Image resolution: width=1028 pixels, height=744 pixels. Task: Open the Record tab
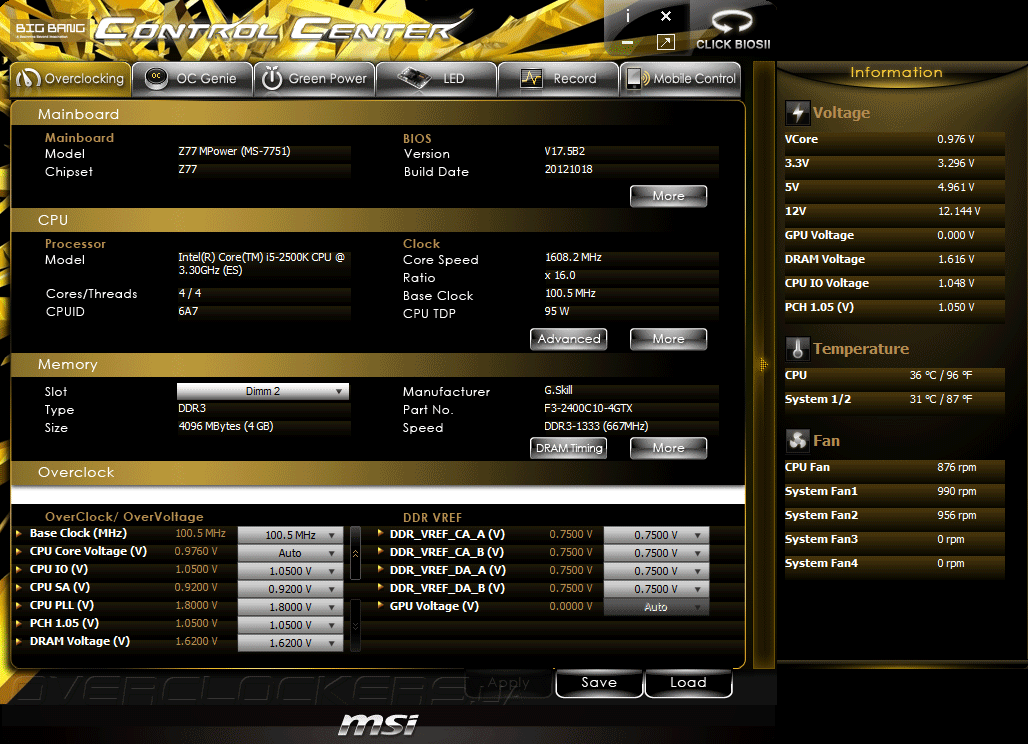558,79
